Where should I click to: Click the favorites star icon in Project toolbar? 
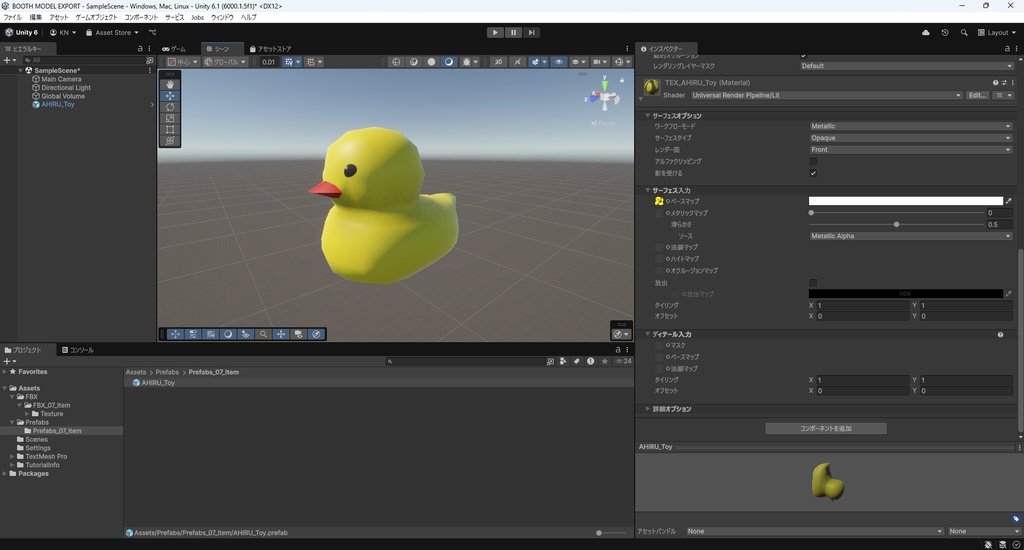[x=605, y=361]
